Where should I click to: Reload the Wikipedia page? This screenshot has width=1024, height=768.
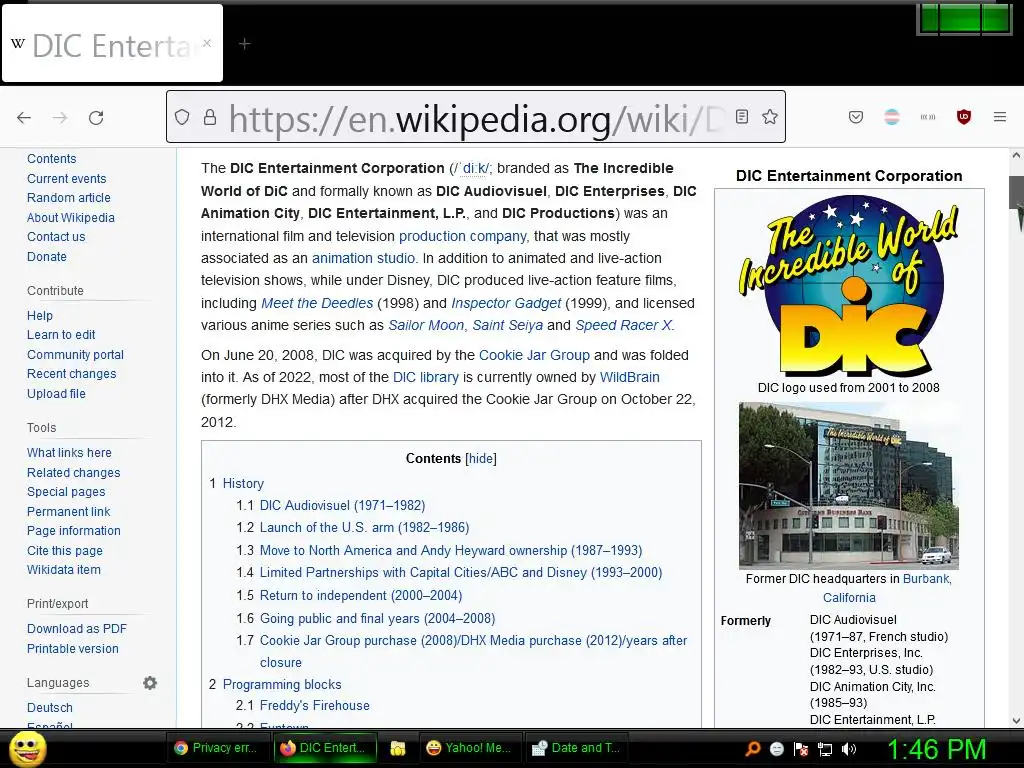[x=96, y=118]
